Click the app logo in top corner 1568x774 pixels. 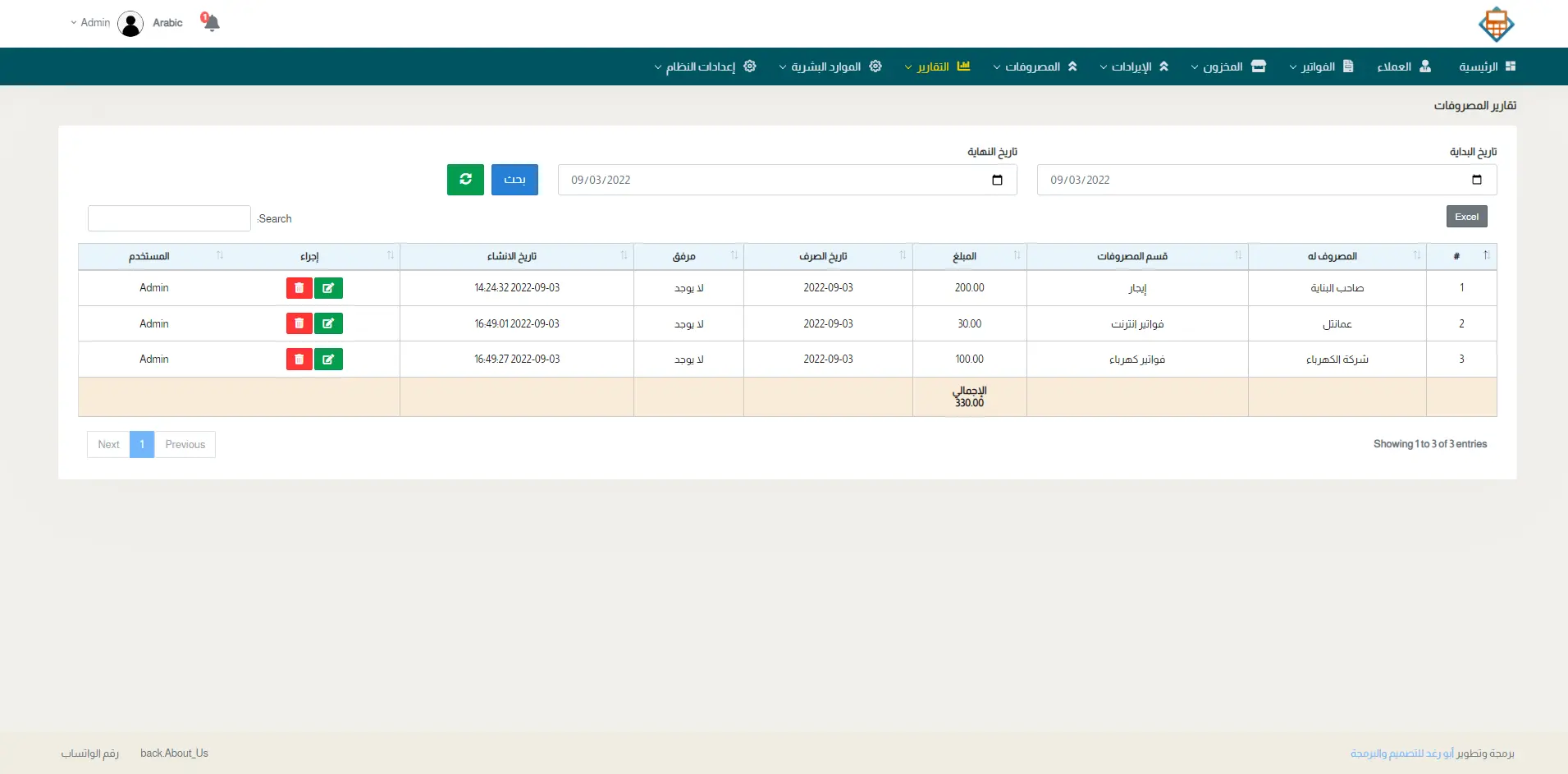(x=1496, y=24)
